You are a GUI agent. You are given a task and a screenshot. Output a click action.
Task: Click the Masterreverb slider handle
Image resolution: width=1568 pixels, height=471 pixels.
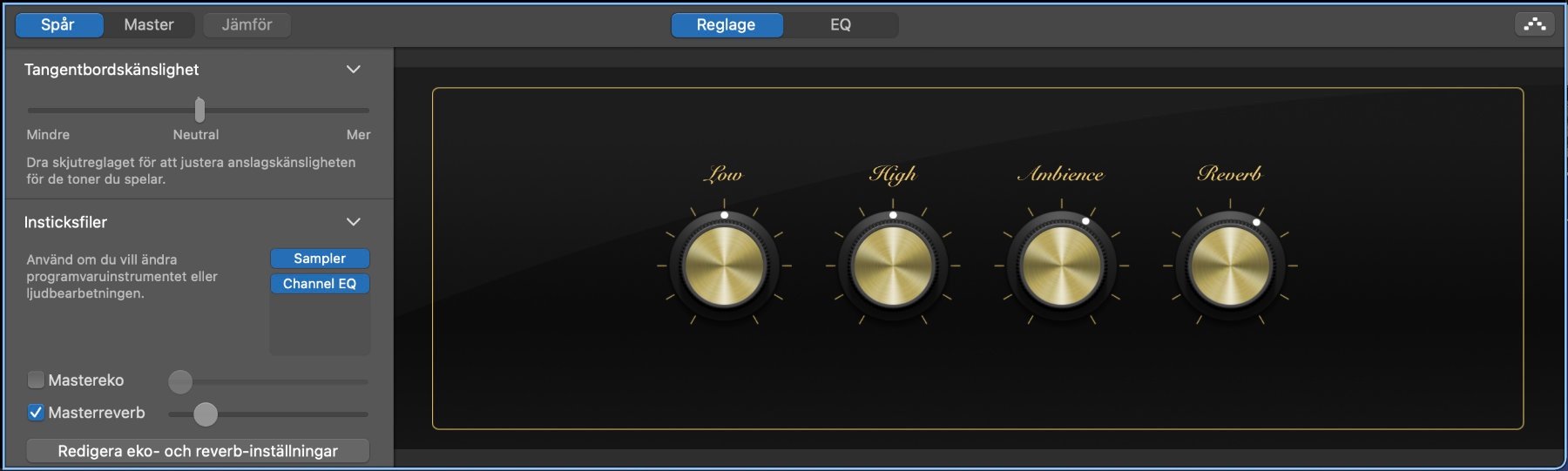click(206, 414)
